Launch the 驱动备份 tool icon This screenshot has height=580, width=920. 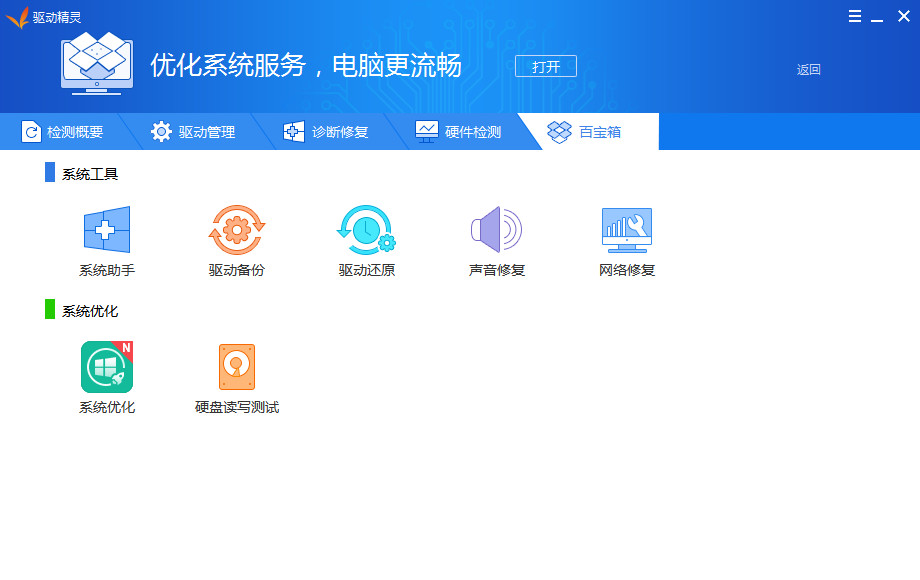click(237, 229)
